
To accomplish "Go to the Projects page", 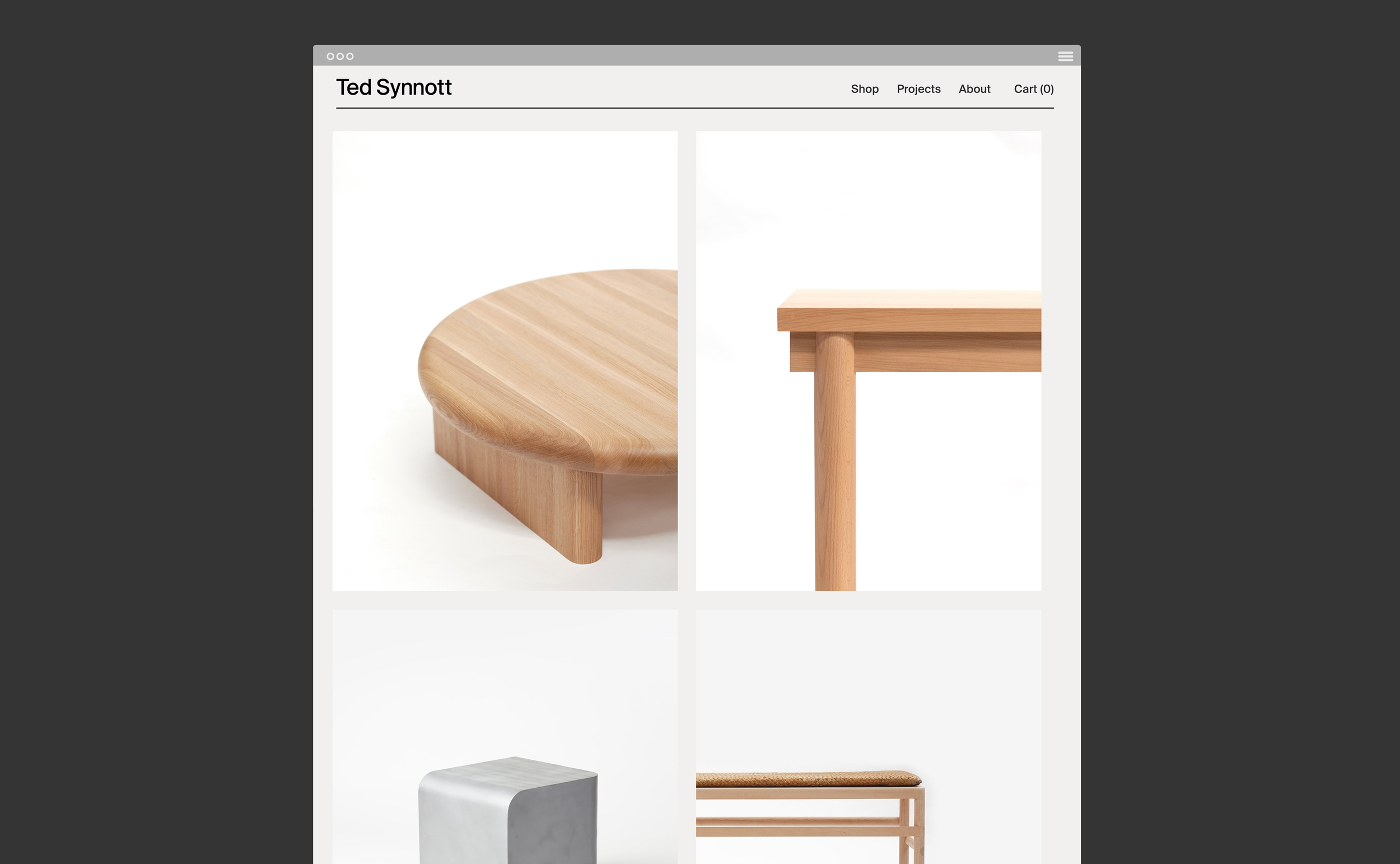I will [x=918, y=89].
